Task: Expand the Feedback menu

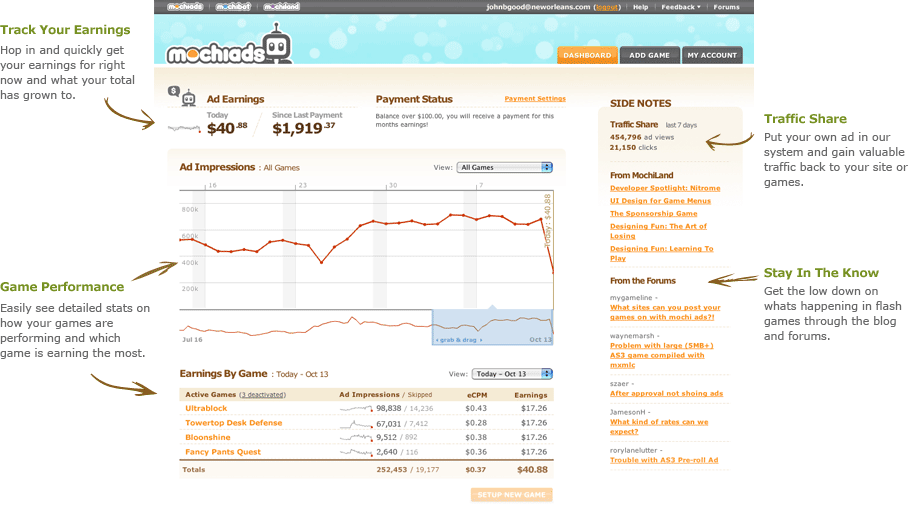Action: 680,7
